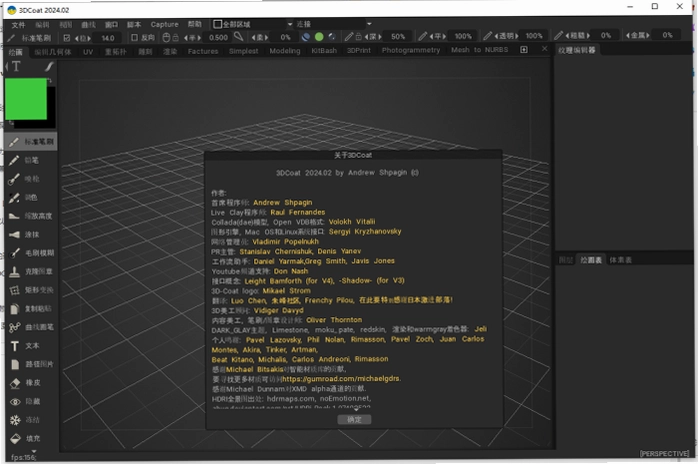Select the 隐藏 hide tool eye icon
The width and height of the screenshot is (698, 464).
click(15, 402)
